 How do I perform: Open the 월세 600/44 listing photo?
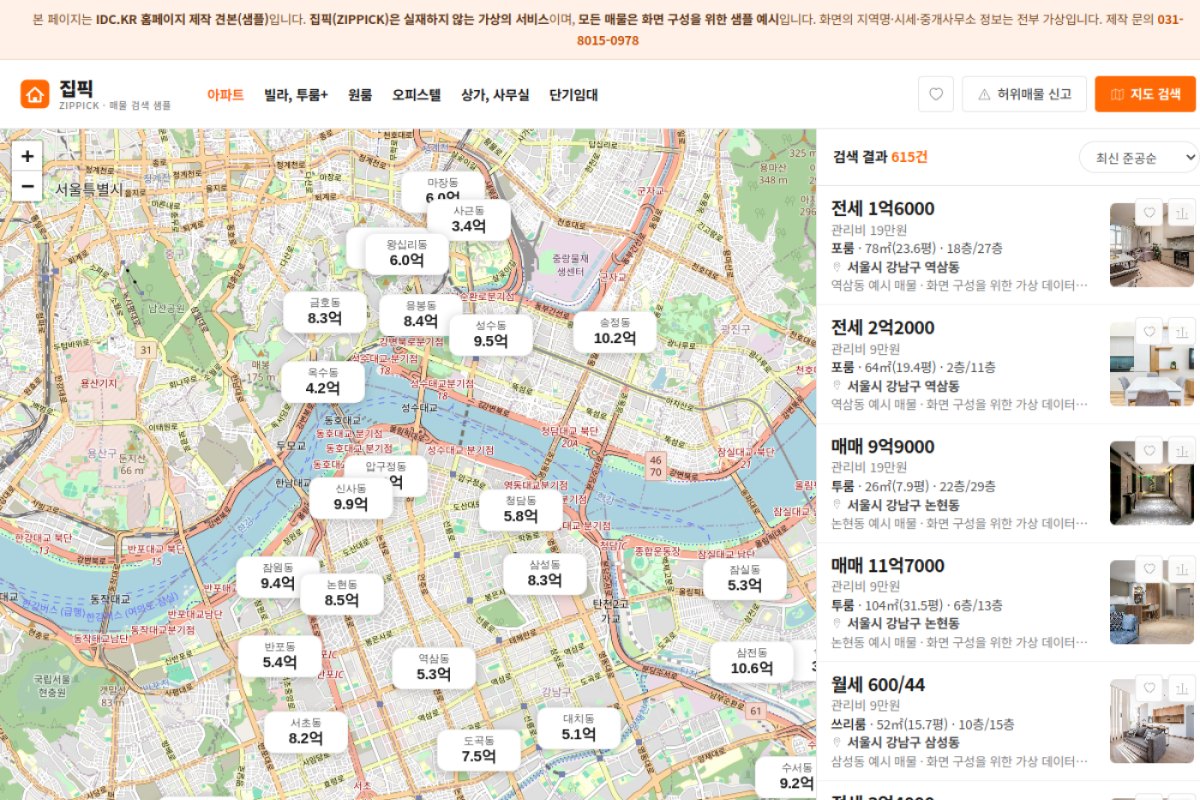[x=1152, y=721]
